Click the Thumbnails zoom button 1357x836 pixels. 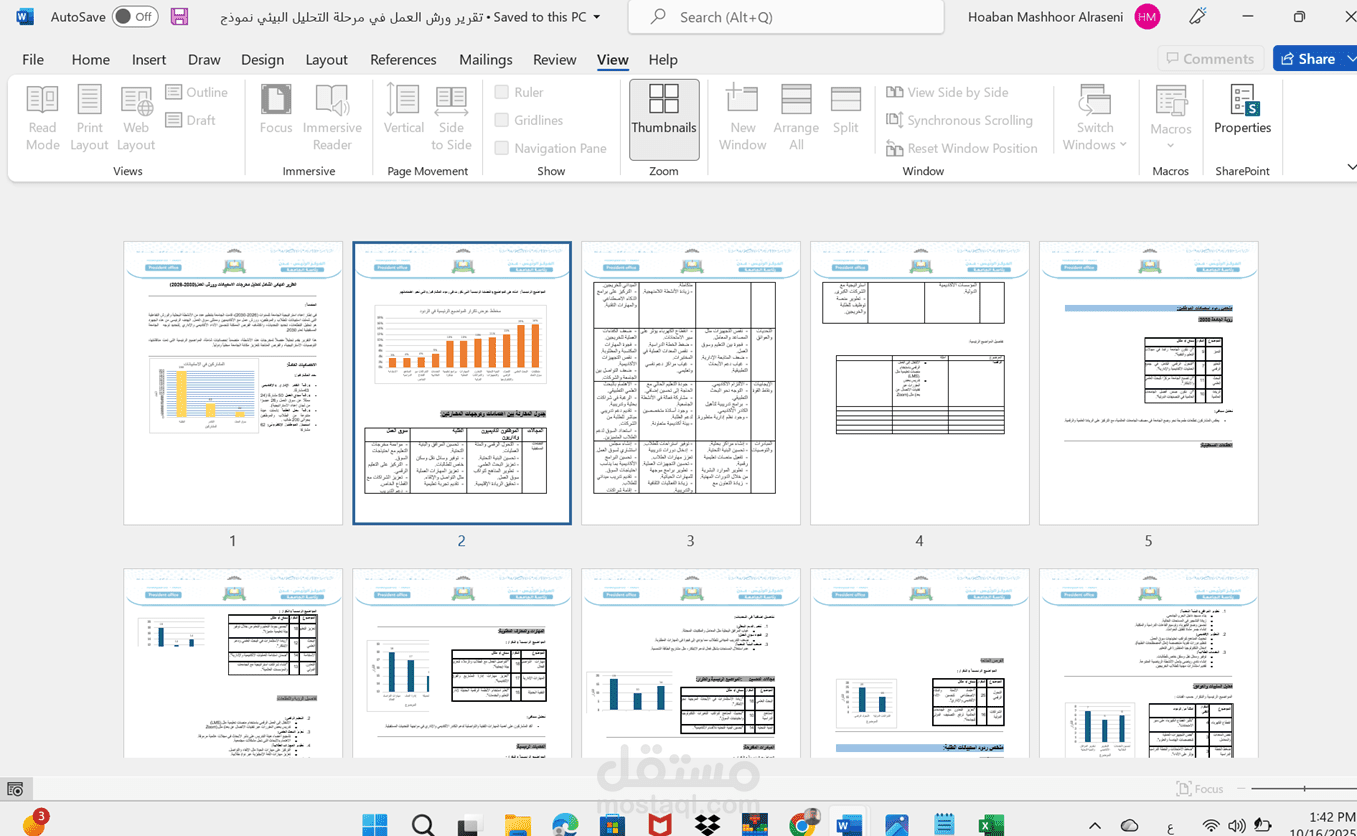664,119
